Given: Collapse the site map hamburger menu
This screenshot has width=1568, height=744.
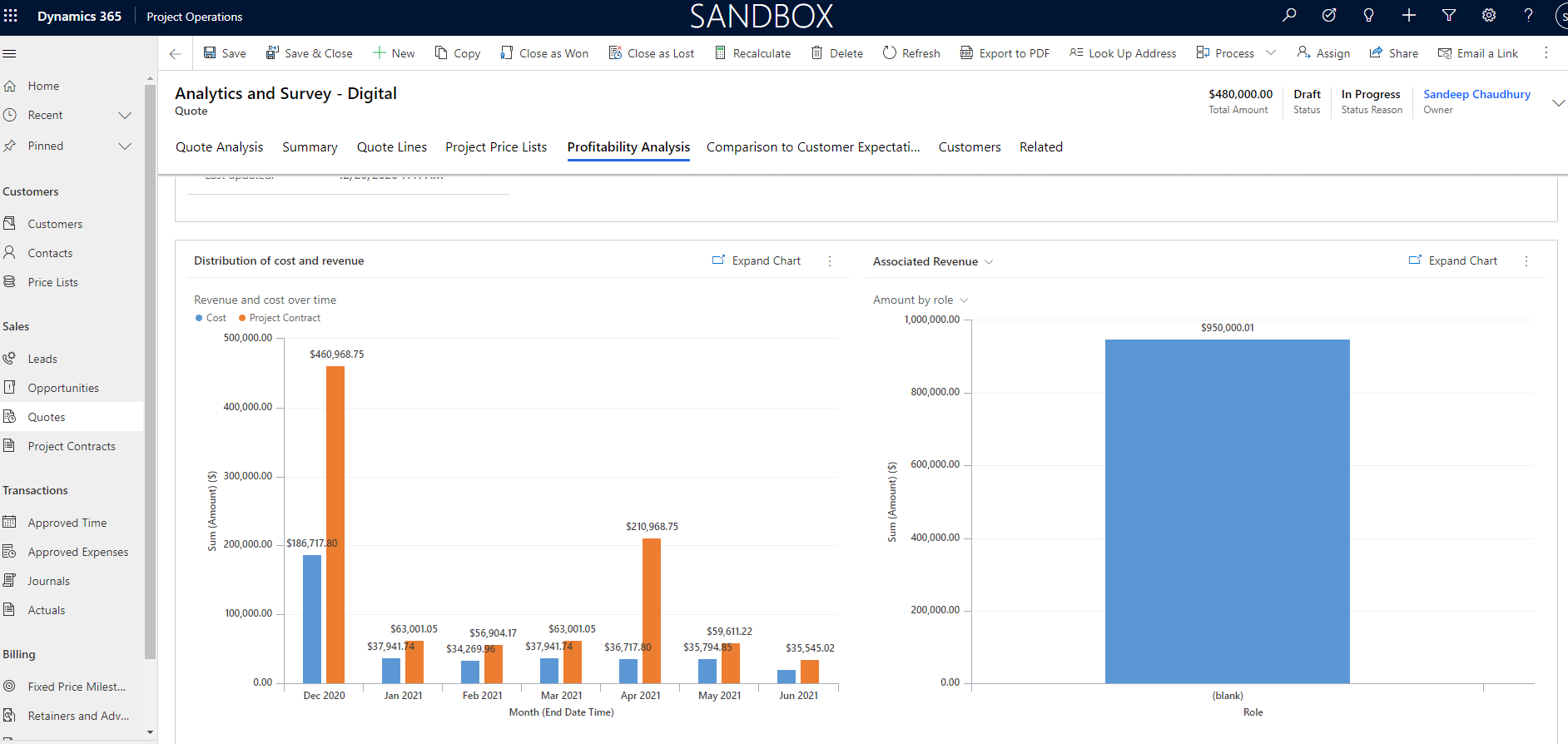Looking at the screenshot, I should (10, 53).
